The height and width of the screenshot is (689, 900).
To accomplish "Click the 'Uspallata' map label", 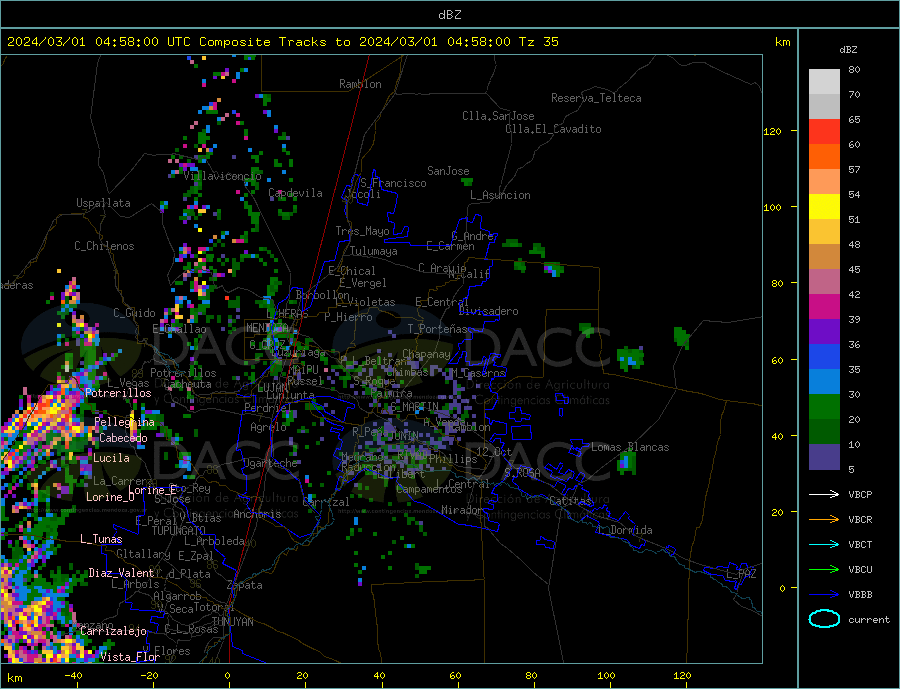I will 103,203.
